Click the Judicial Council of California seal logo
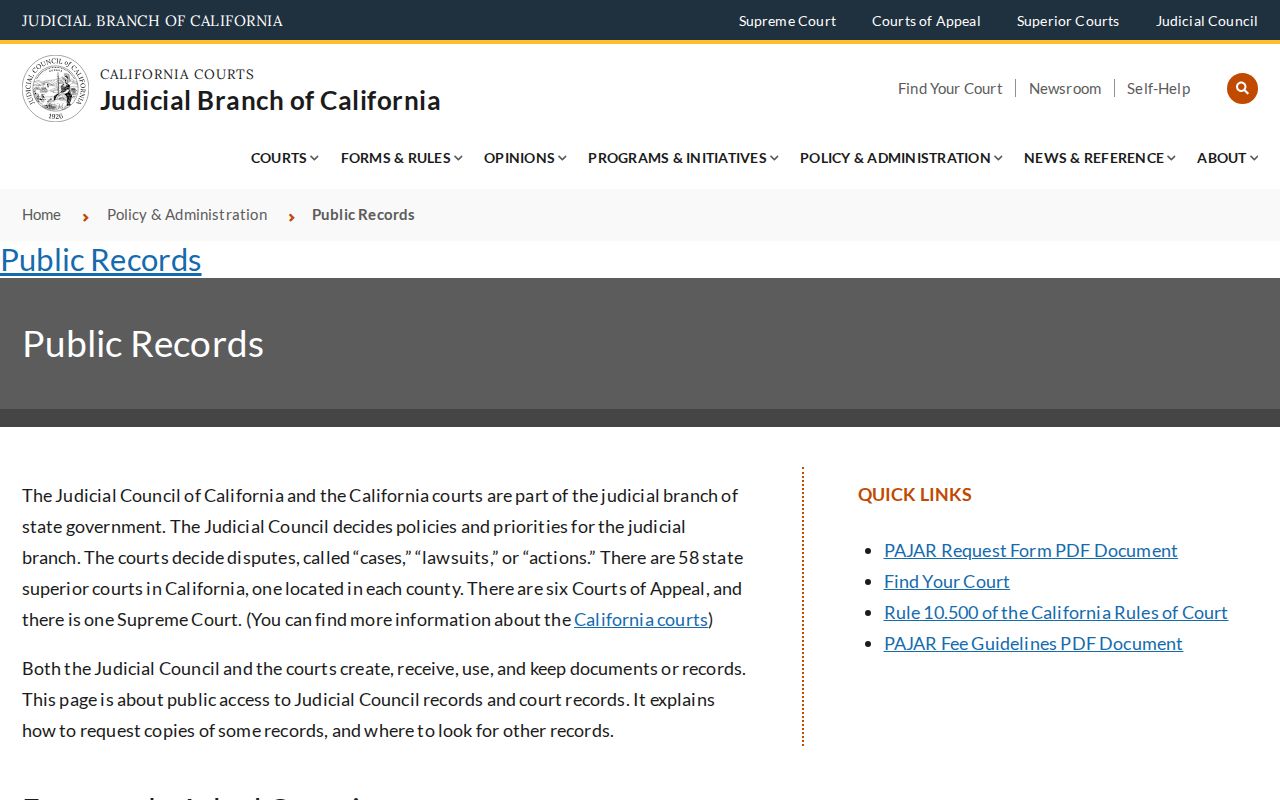 [56, 89]
